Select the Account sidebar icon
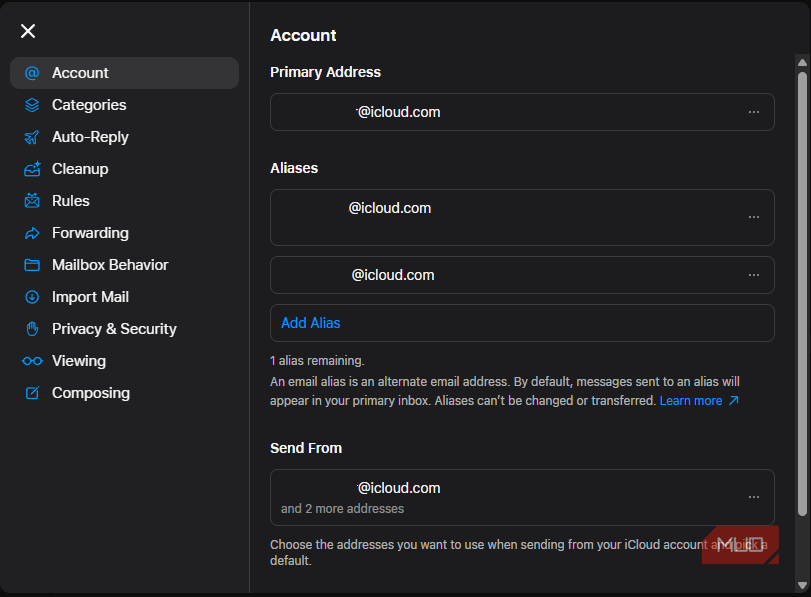811x597 pixels. (31, 72)
